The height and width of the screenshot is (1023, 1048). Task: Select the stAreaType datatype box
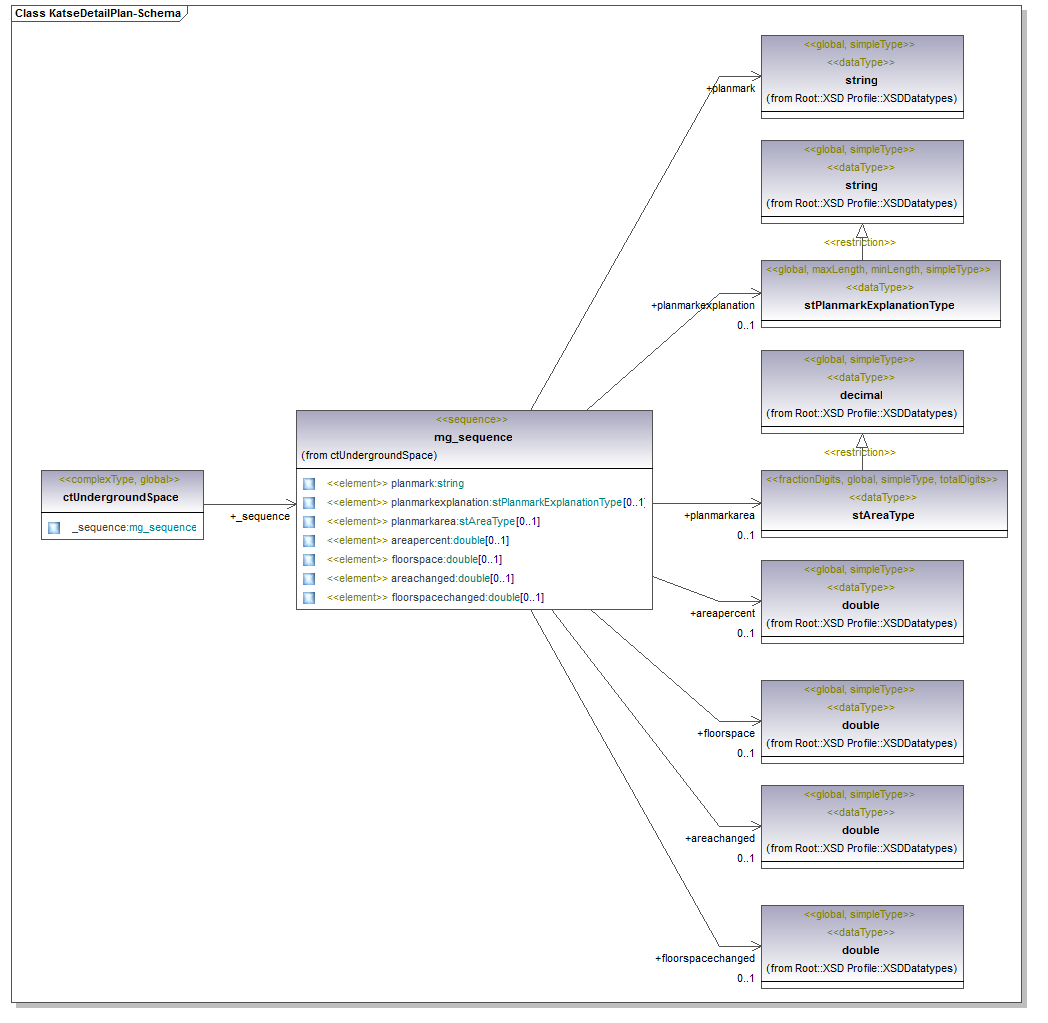click(x=883, y=515)
